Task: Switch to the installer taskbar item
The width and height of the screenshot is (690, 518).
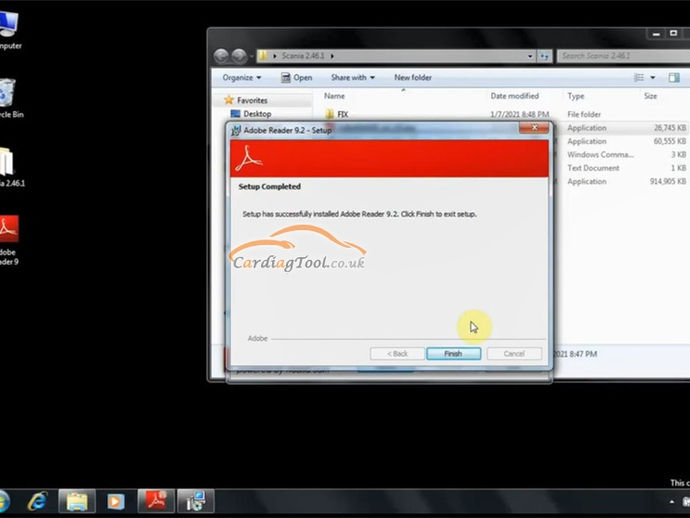Action: tap(195, 501)
